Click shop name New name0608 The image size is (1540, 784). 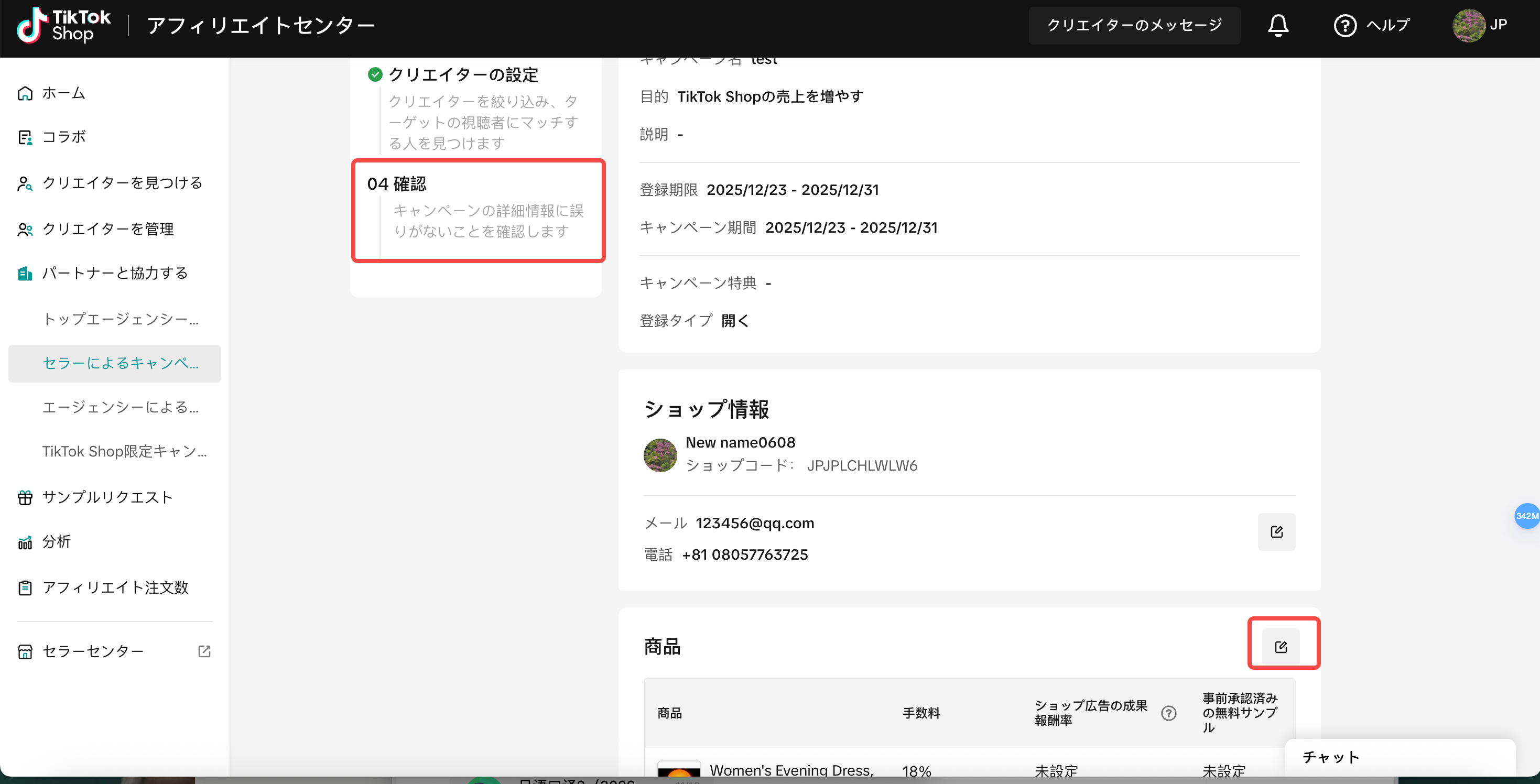[x=740, y=442]
